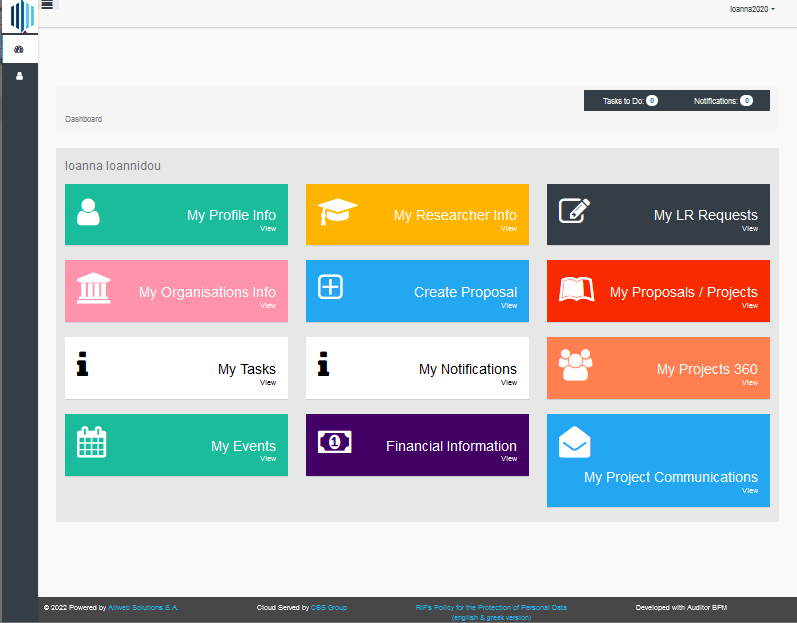Expand the Ioanna2020 user dropdown
The height and width of the screenshot is (623, 797).
(752, 8)
